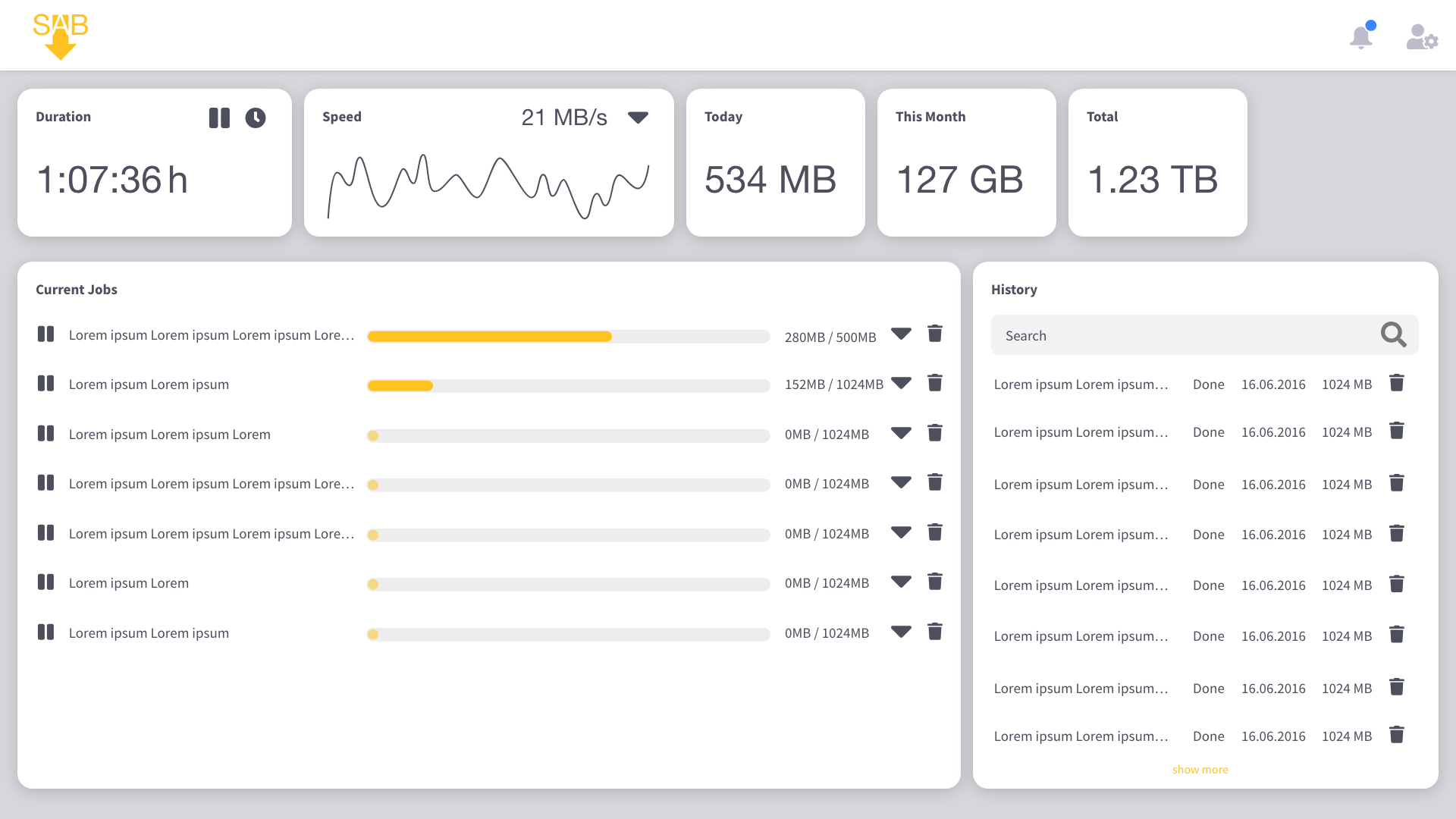Click the third job's progress bar
1456x819 pixels.
[x=569, y=435]
